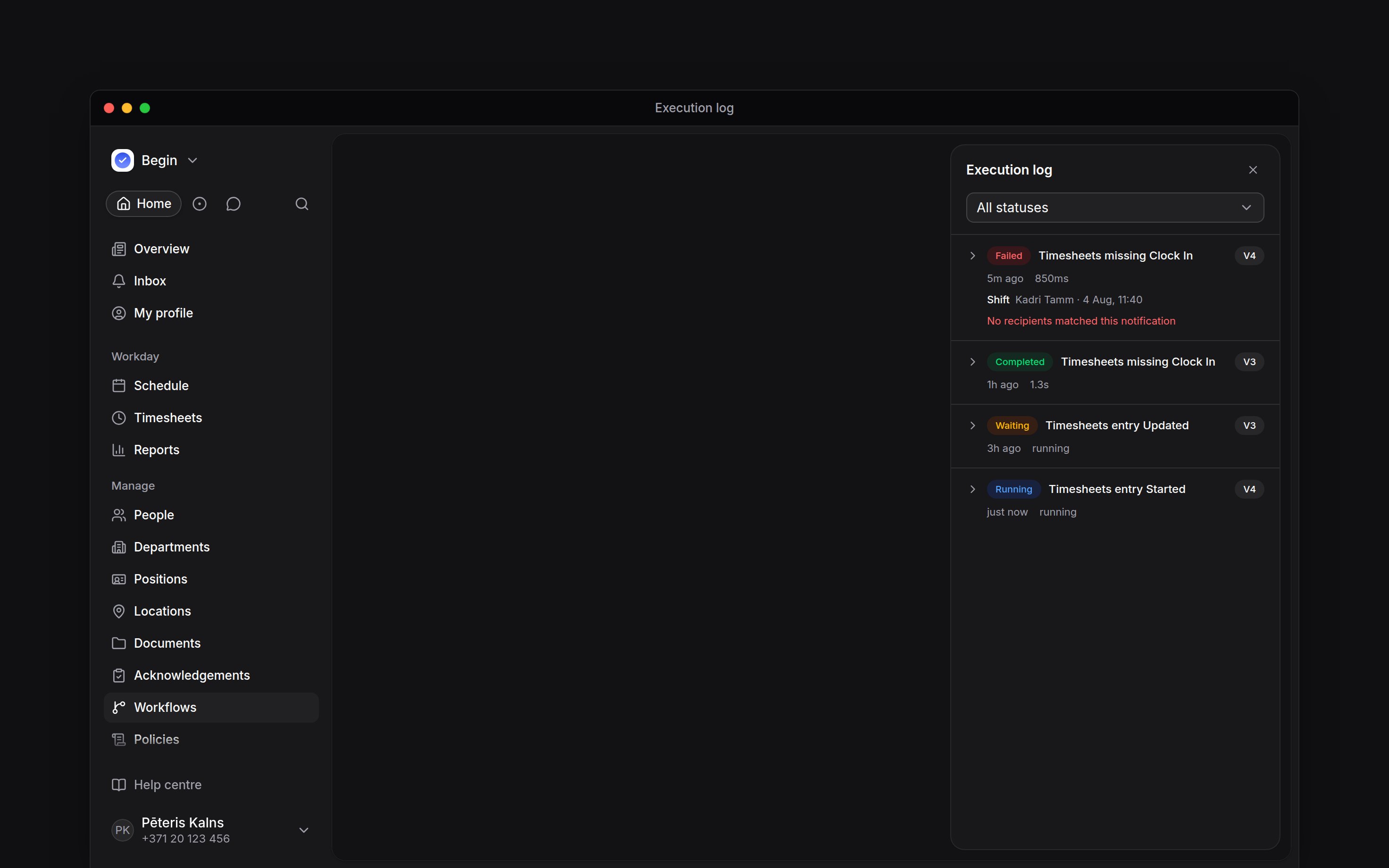This screenshot has height=868, width=1389.
Task: Expand the Pēteris Kalns account menu chevron
Action: pyautogui.click(x=304, y=830)
